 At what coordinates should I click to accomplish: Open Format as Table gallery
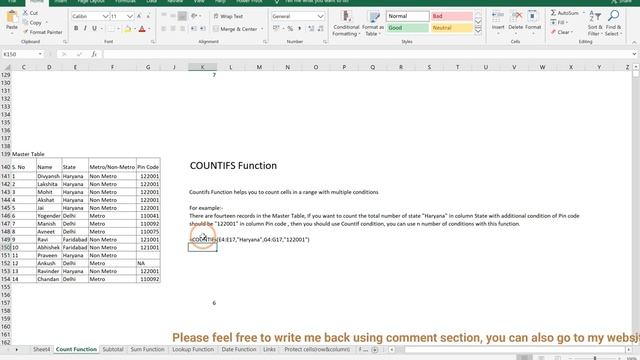pos(373,24)
